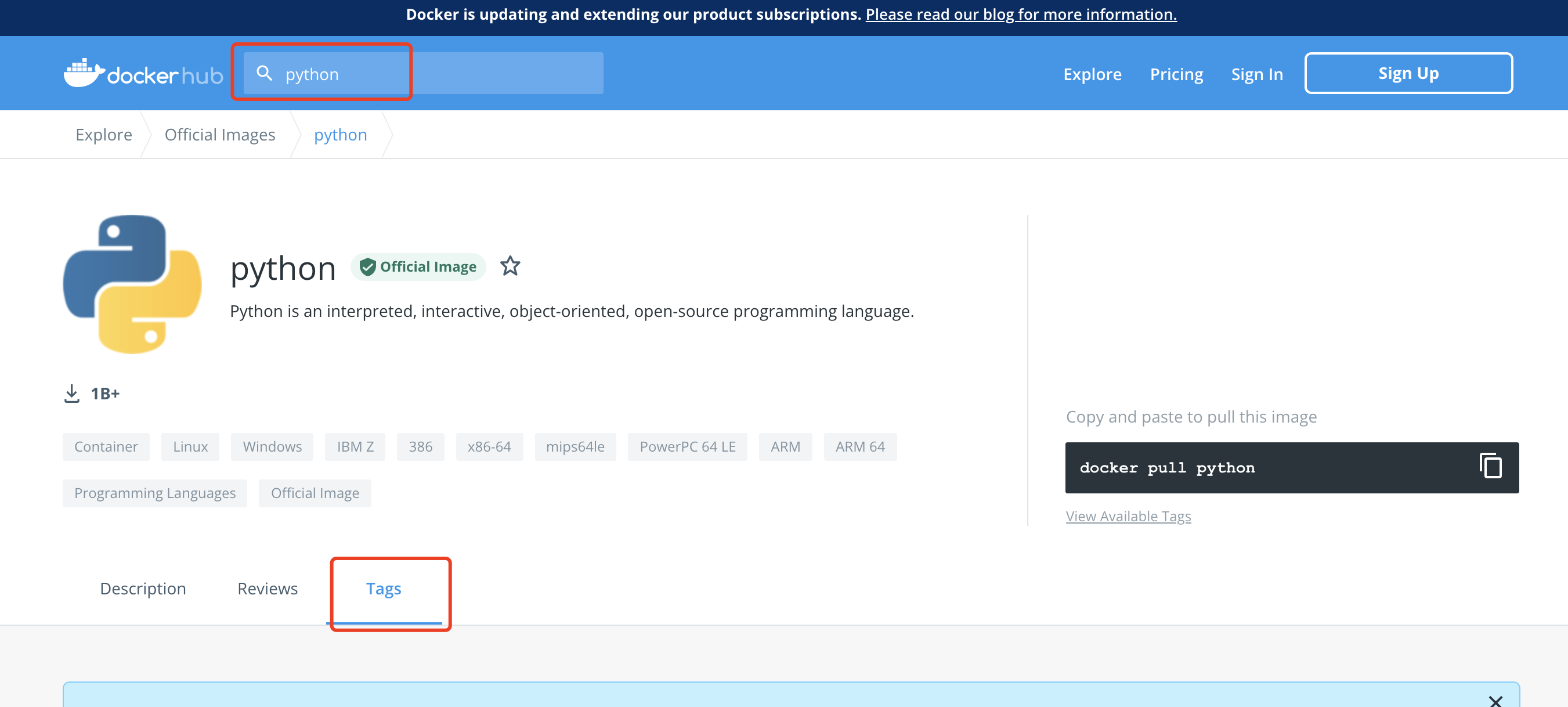The height and width of the screenshot is (707, 1568).
Task: Go to the Pricing page
Action: tap(1176, 74)
